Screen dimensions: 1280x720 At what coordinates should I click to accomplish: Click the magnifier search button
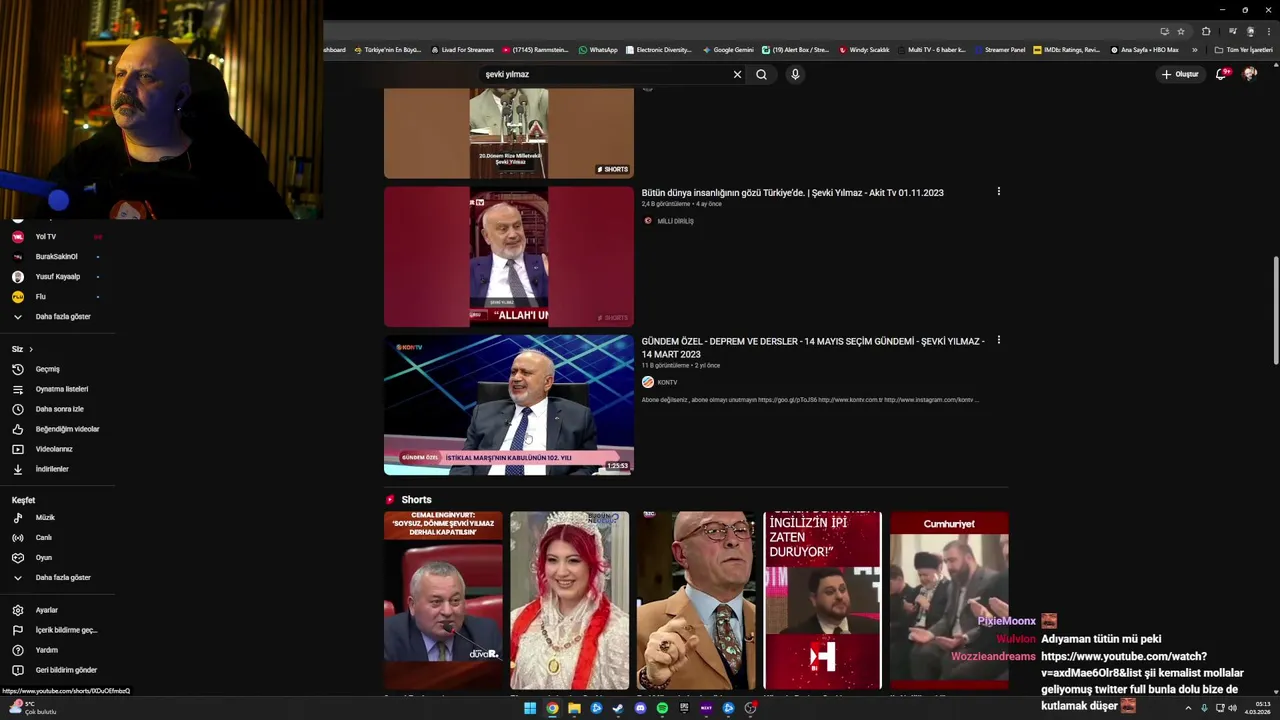point(761,74)
